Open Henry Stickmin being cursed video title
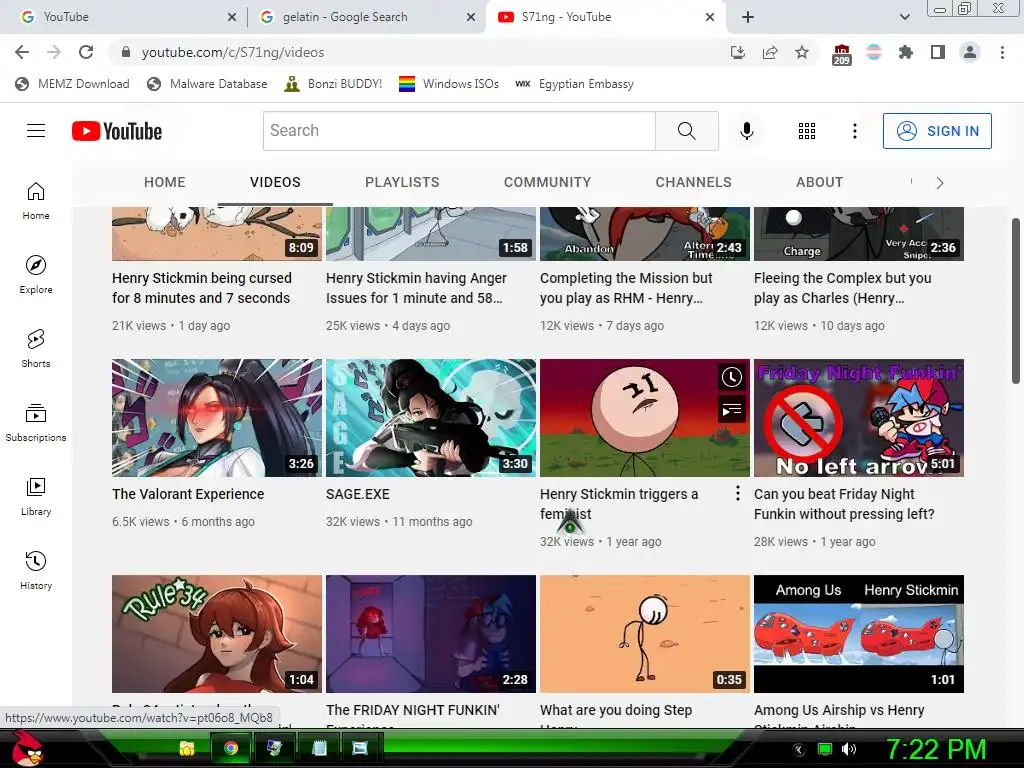 click(202, 288)
